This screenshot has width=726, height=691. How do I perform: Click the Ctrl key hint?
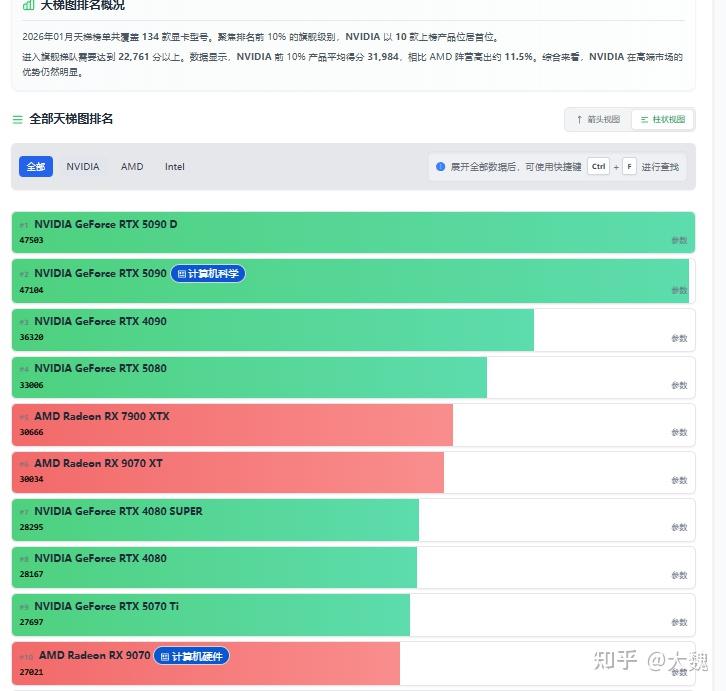[x=598, y=166]
